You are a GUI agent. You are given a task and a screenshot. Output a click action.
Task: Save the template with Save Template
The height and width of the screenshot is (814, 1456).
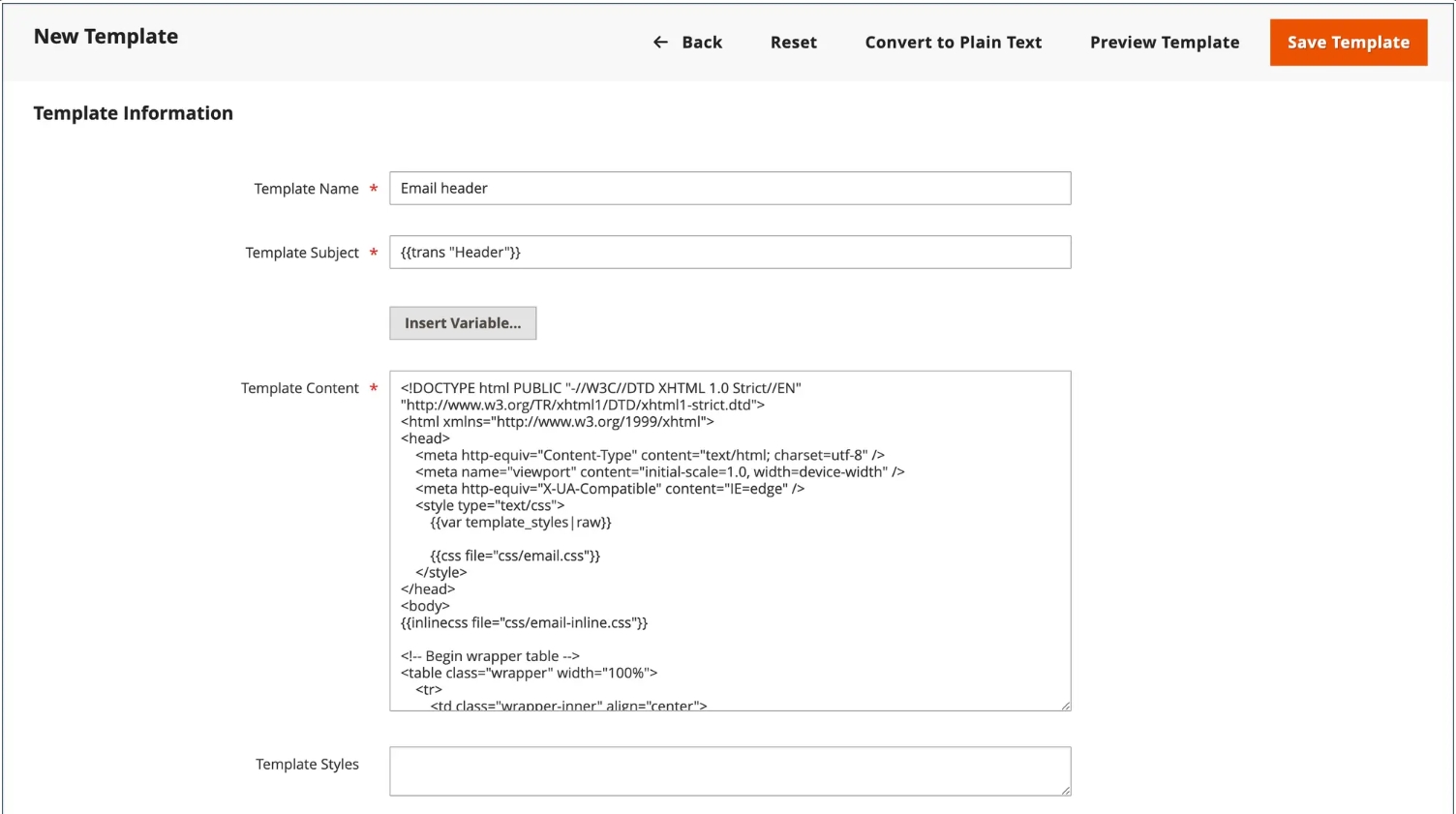click(x=1349, y=43)
